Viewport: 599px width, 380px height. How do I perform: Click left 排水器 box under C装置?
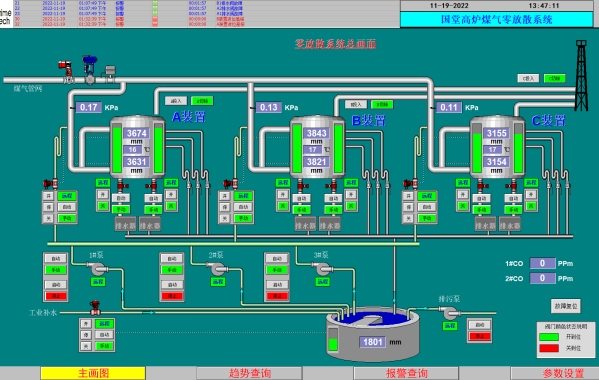coord(486,225)
